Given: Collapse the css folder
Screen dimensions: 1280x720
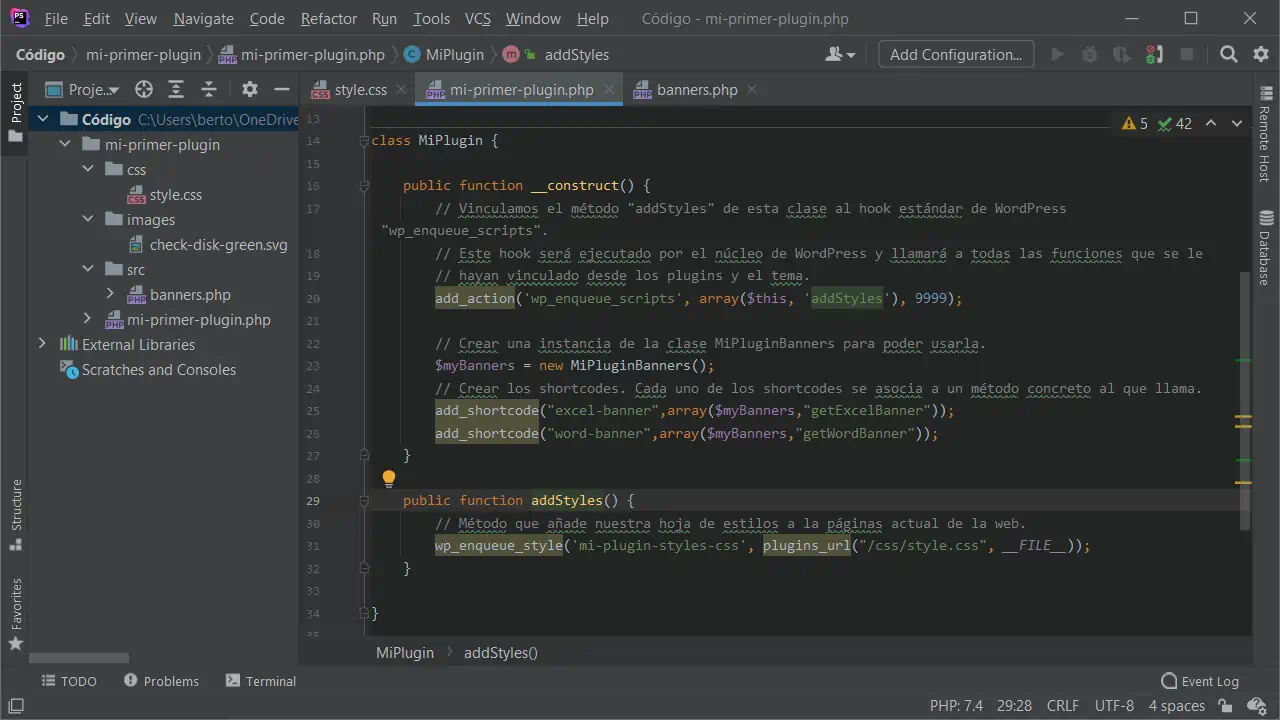Looking at the screenshot, I should [88, 169].
